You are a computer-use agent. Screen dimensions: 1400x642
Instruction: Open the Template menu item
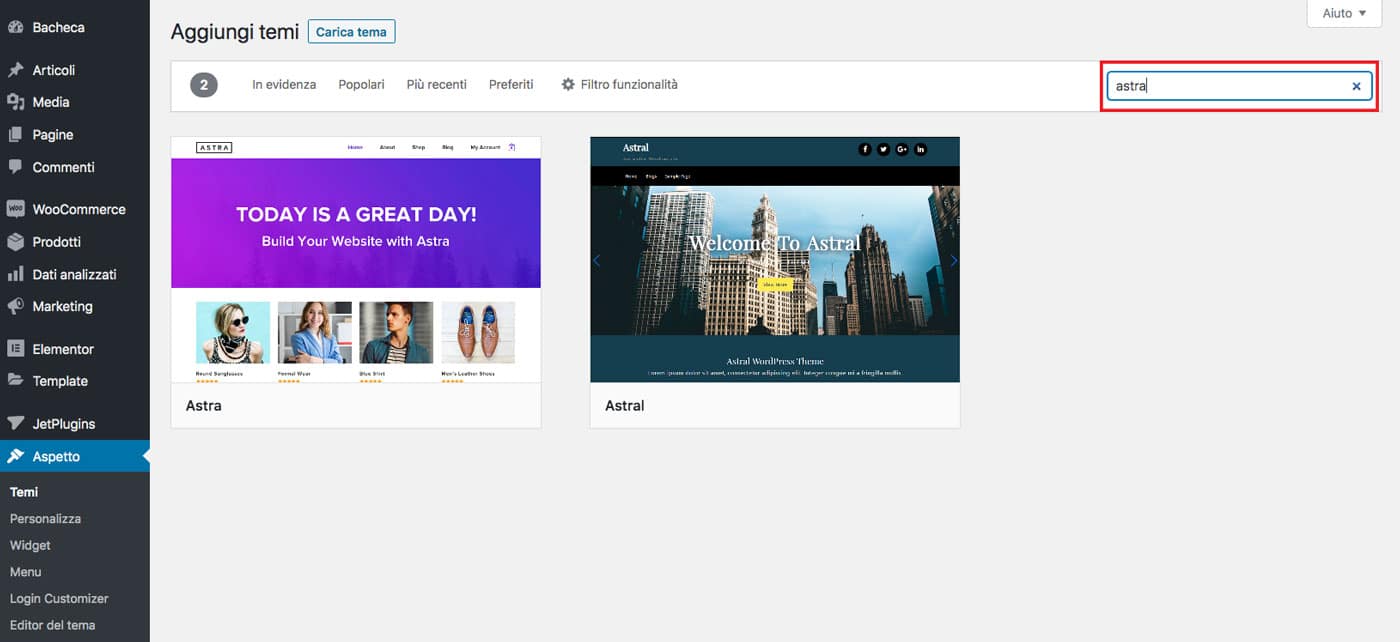(x=75, y=381)
